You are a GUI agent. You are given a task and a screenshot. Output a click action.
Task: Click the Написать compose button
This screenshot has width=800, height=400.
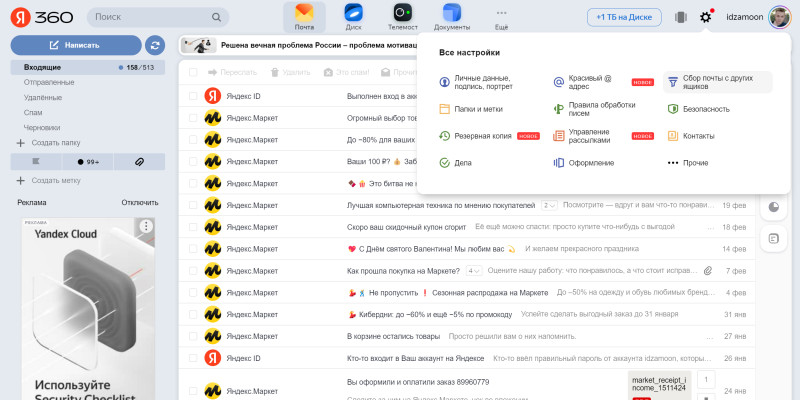[x=75, y=45]
